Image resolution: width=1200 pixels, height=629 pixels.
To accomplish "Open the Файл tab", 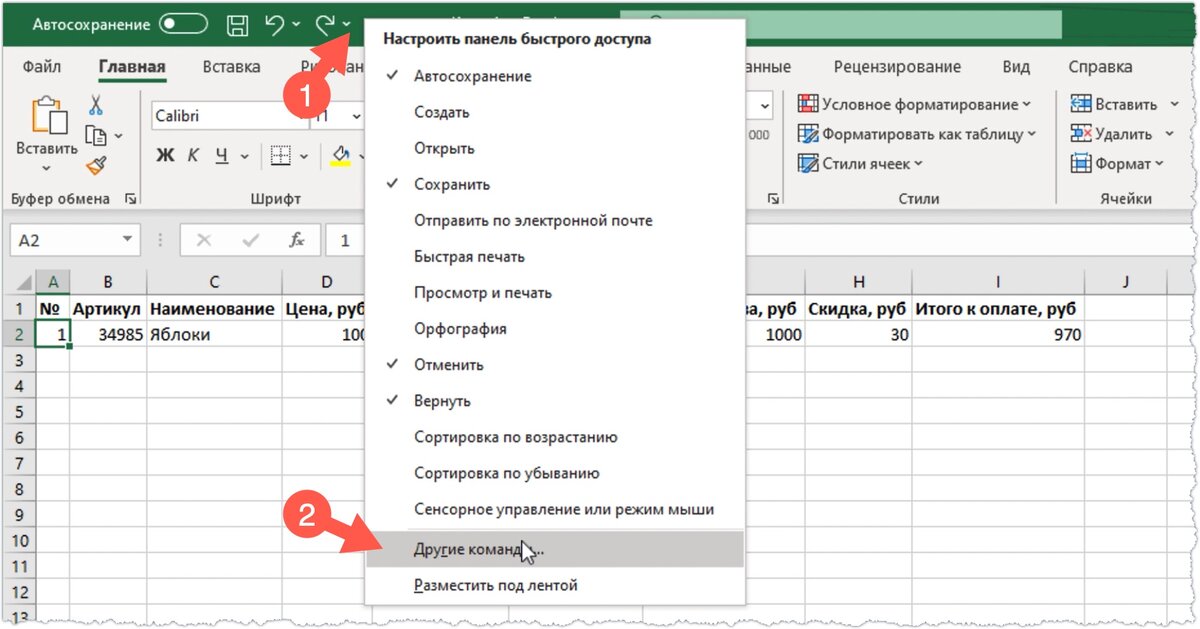I will click(41, 67).
